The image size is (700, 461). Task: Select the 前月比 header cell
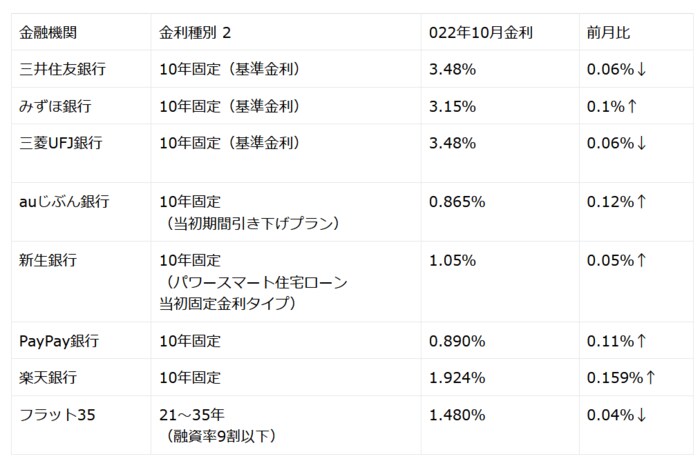[607, 32]
